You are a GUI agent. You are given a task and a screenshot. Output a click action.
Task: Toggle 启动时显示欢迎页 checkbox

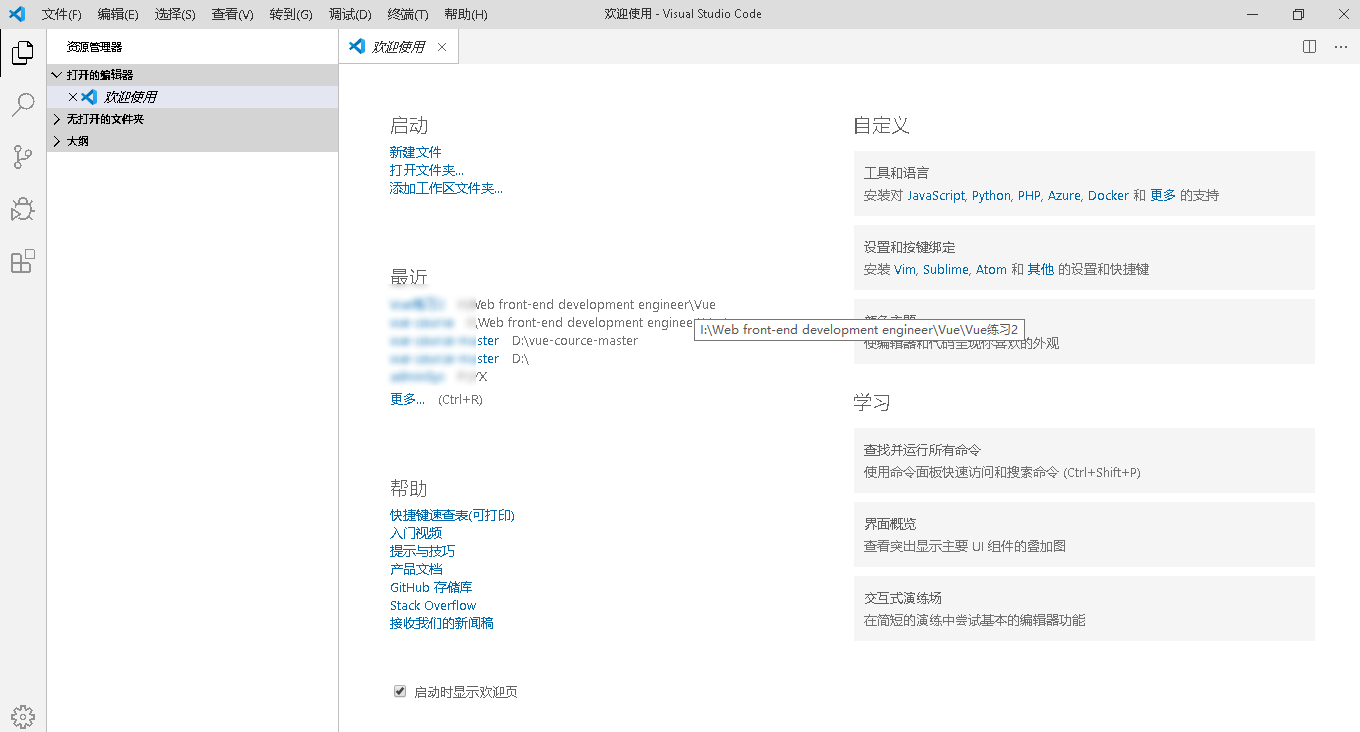pyautogui.click(x=400, y=691)
